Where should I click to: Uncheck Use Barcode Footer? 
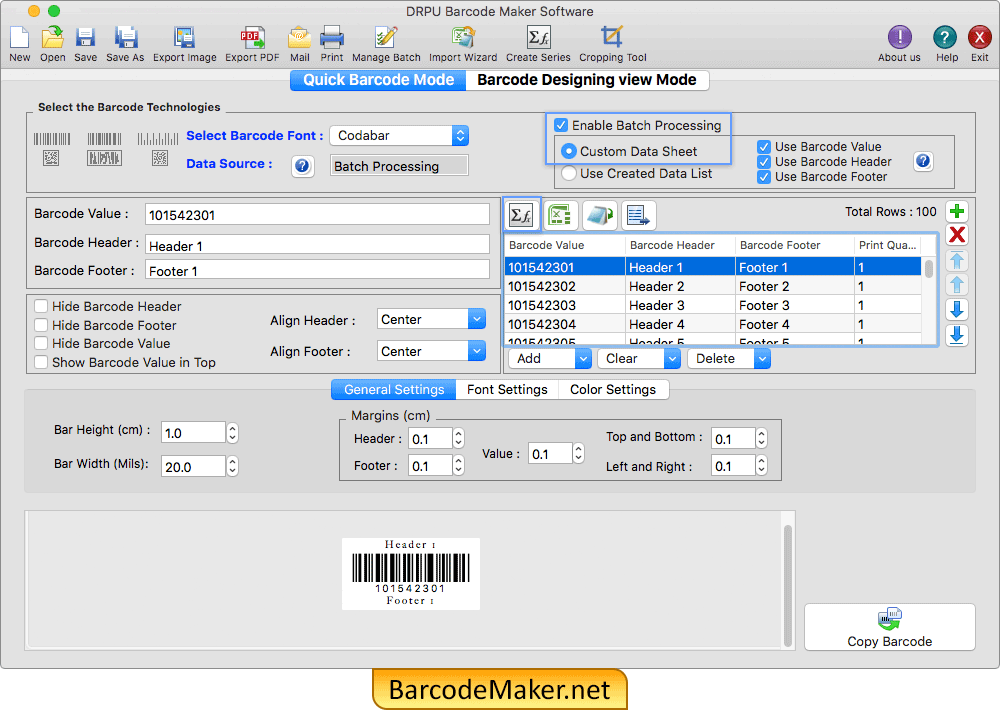point(764,177)
